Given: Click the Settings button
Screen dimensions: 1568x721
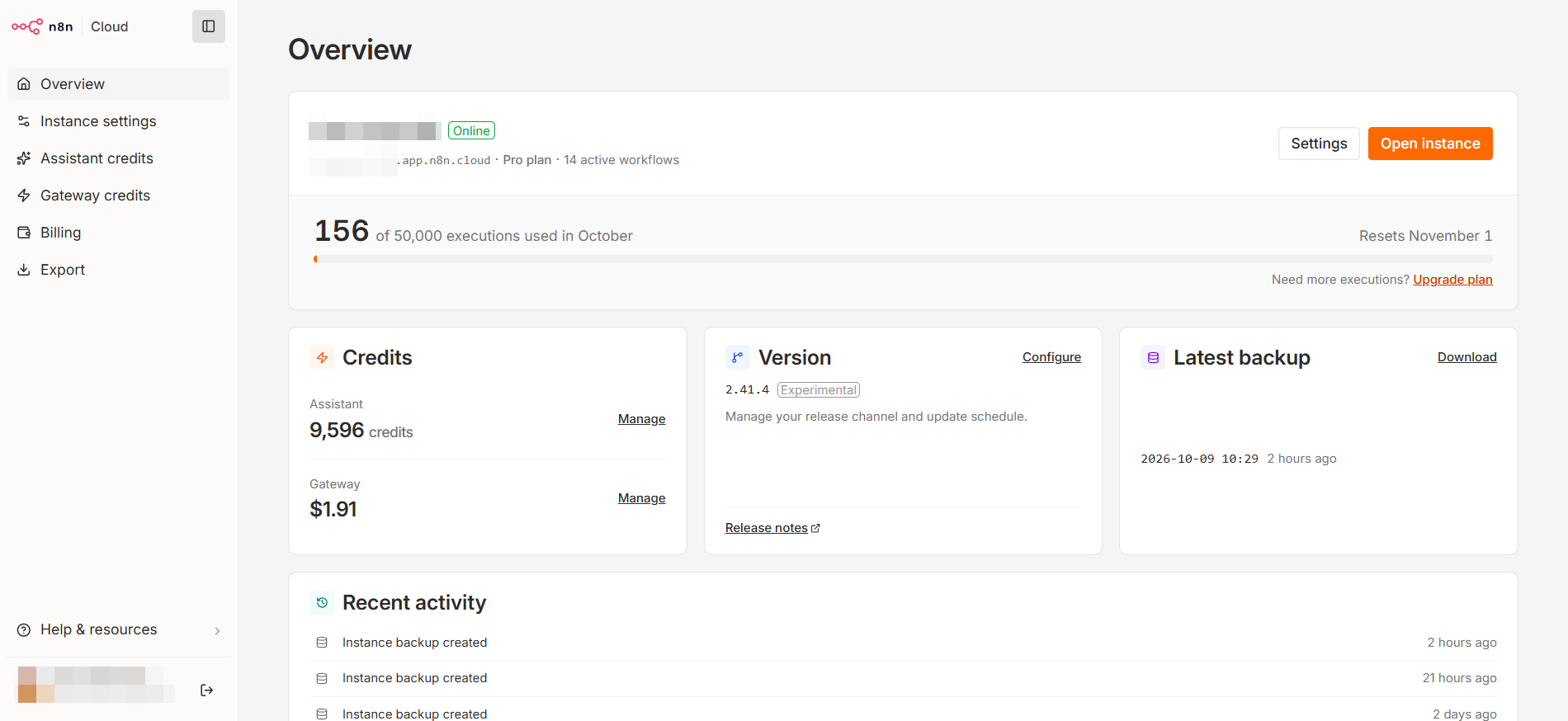Looking at the screenshot, I should click(1319, 144).
